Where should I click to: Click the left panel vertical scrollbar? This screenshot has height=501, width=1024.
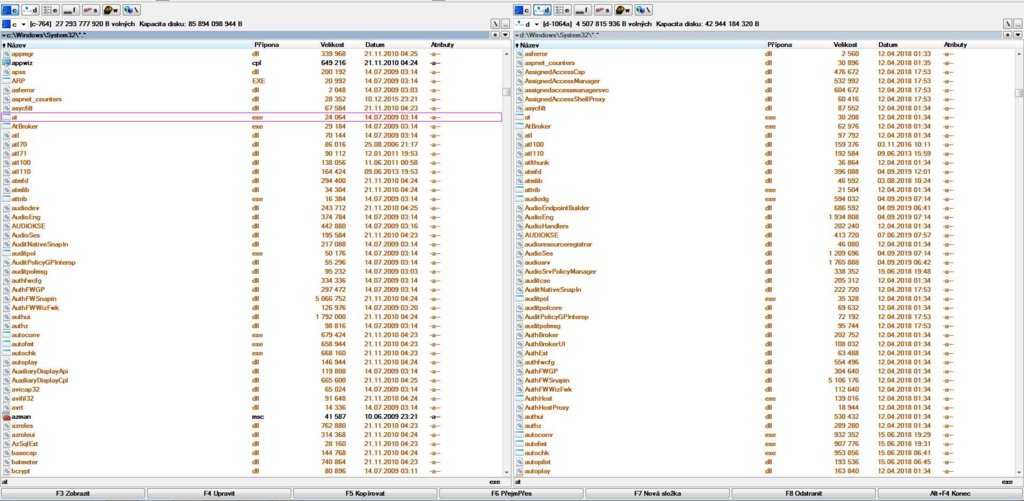pyautogui.click(x=506, y=250)
